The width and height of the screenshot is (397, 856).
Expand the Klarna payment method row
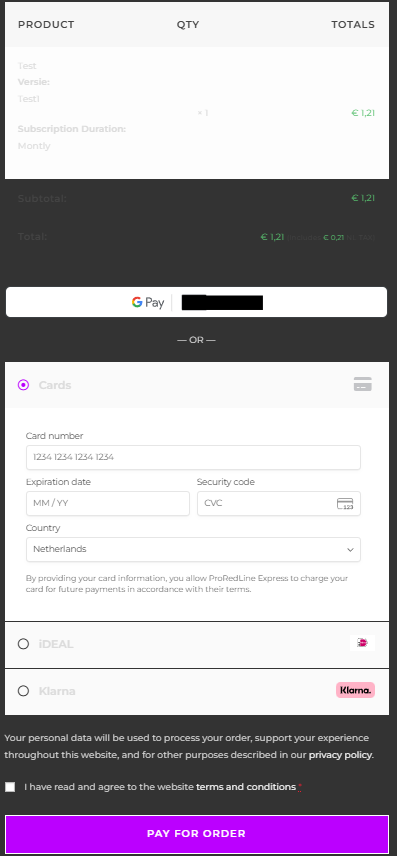pyautogui.click(x=197, y=692)
